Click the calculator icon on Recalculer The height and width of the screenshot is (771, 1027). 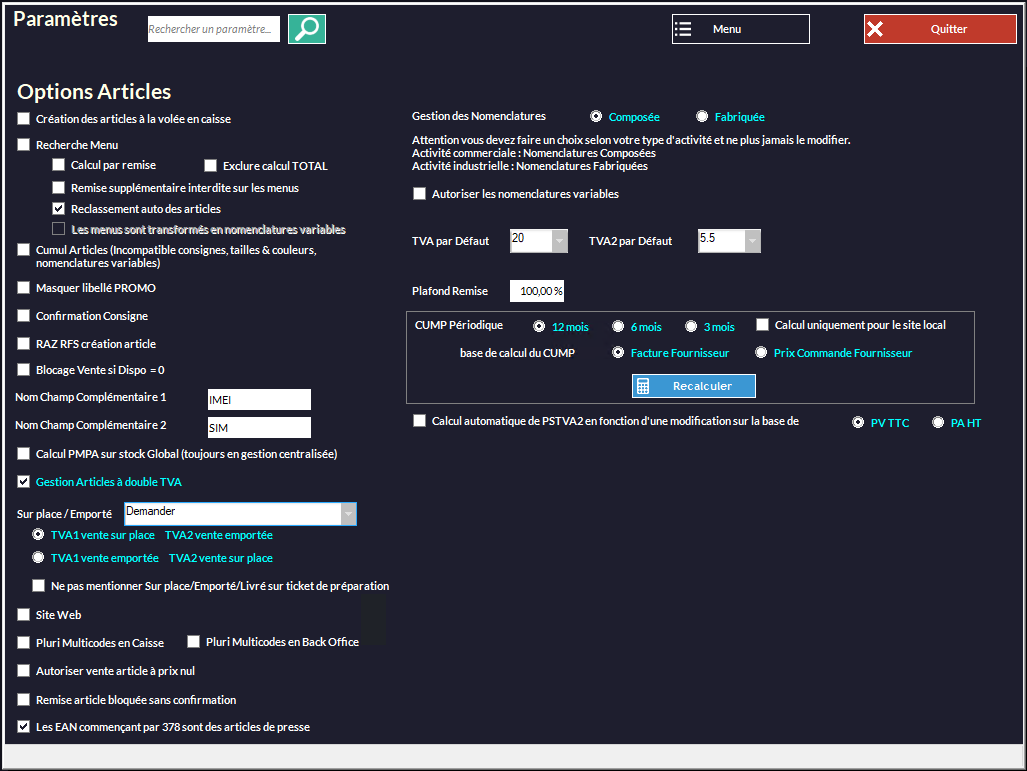click(644, 386)
